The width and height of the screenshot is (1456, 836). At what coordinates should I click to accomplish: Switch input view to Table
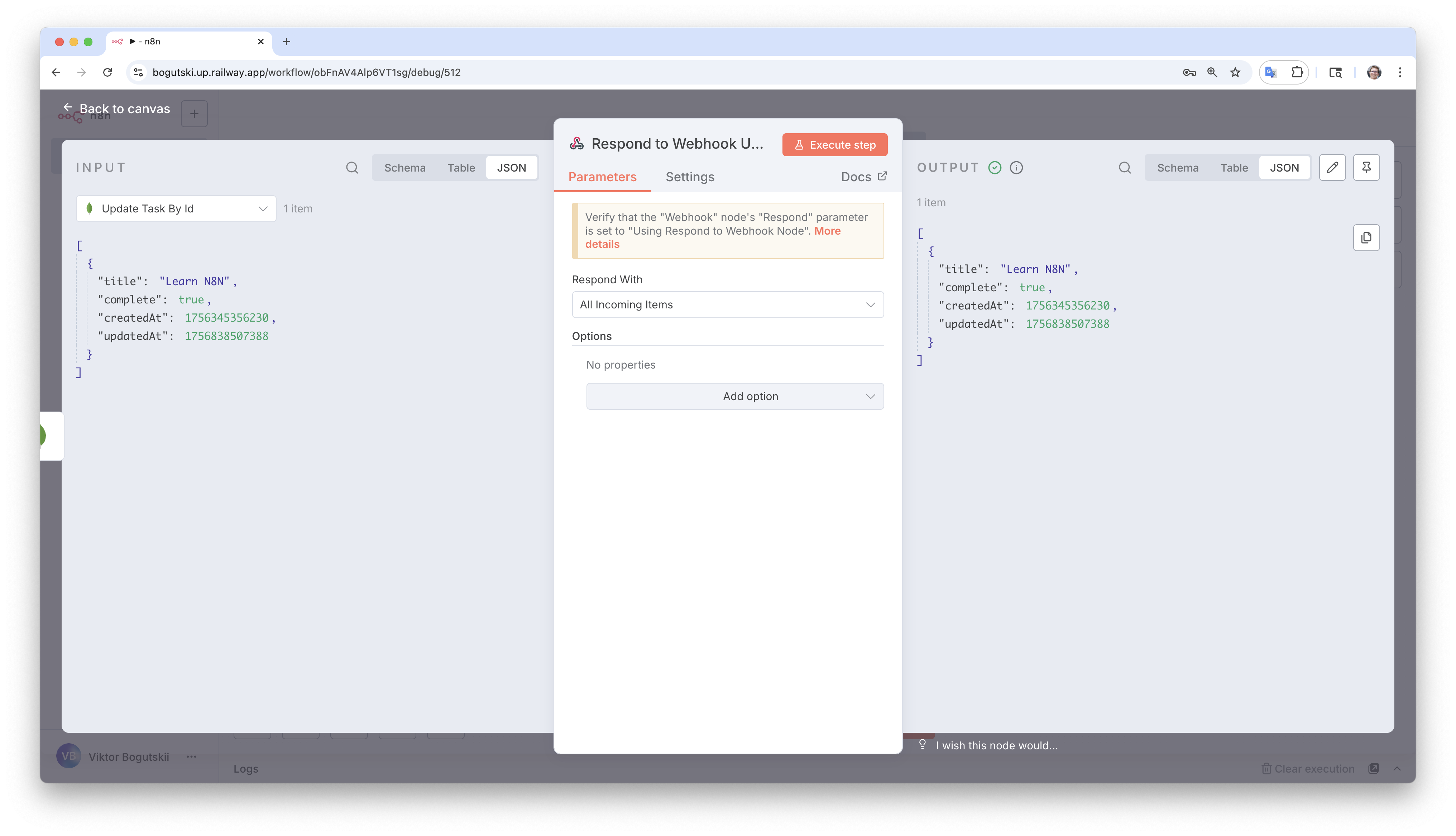coord(461,168)
